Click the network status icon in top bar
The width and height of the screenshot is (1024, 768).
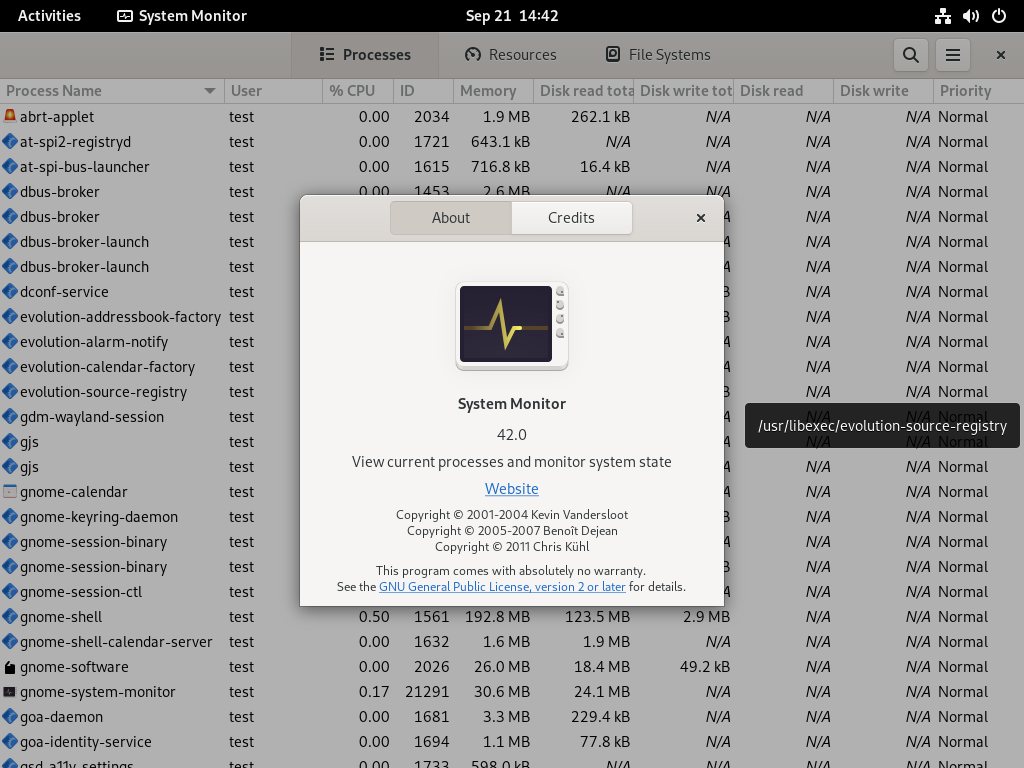942,16
